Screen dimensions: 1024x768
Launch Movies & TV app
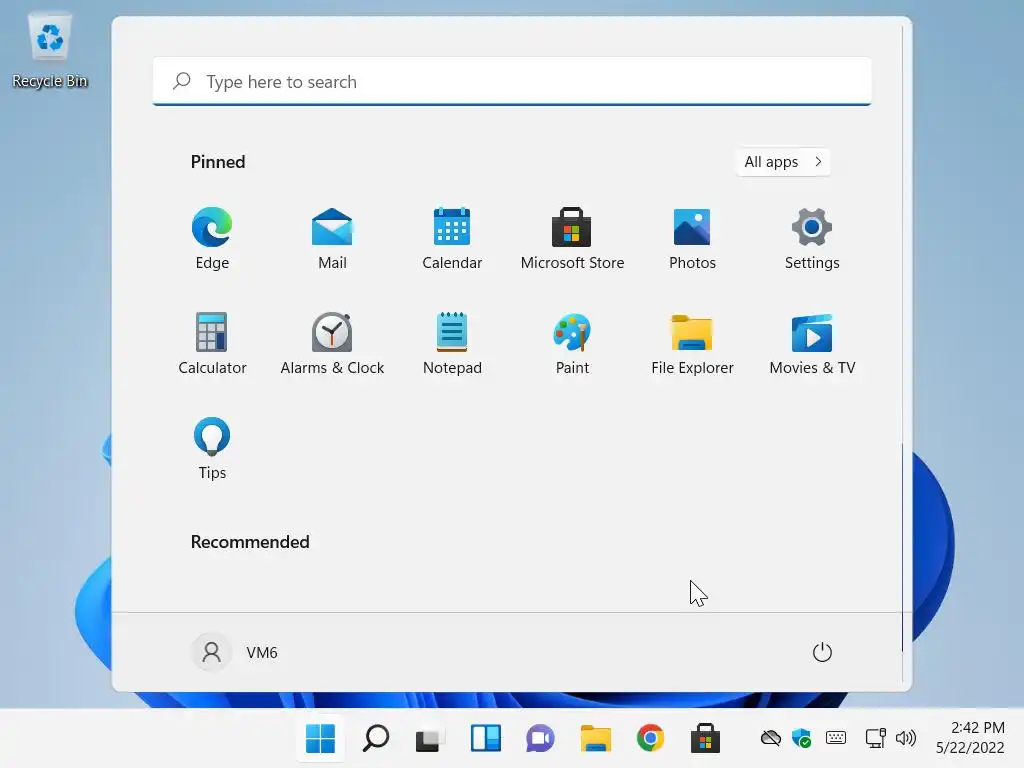(812, 343)
